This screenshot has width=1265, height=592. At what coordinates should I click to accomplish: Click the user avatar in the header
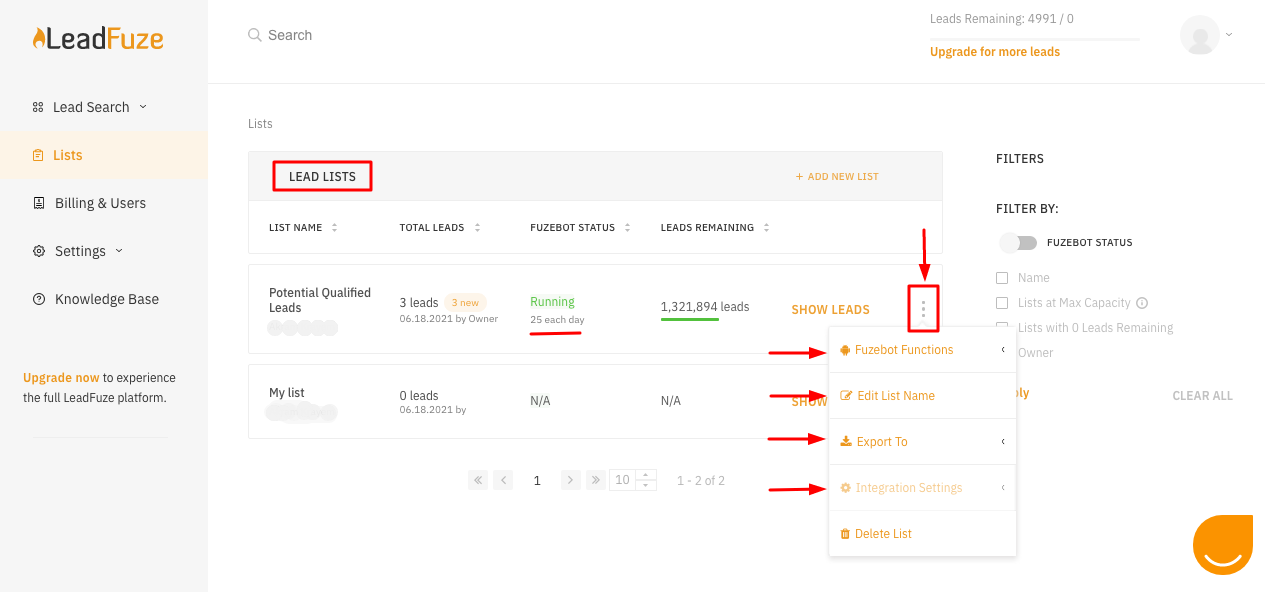pyautogui.click(x=1199, y=35)
